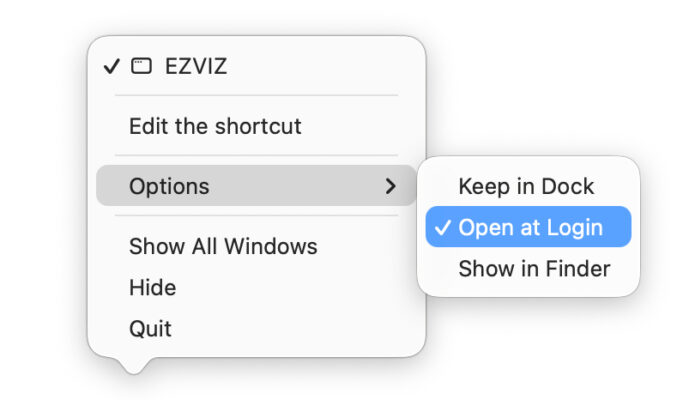The height and width of the screenshot is (400, 683).
Task: Display every open EZVIZ window
Action: (223, 246)
